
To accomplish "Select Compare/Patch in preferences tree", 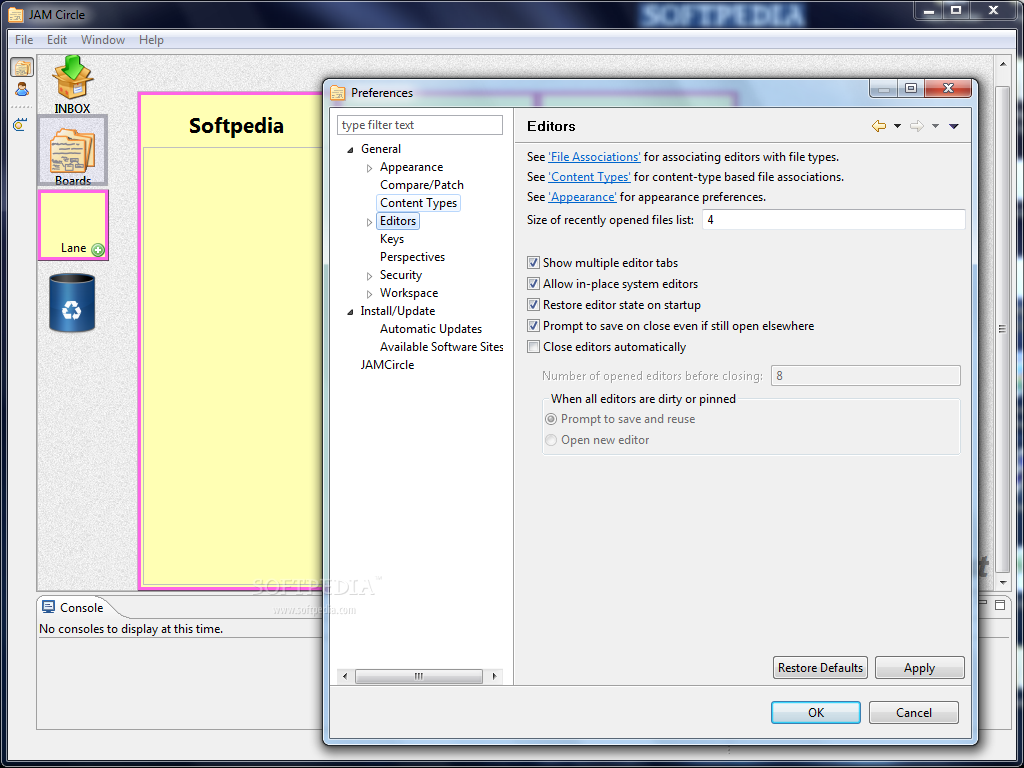I will pos(422,185).
